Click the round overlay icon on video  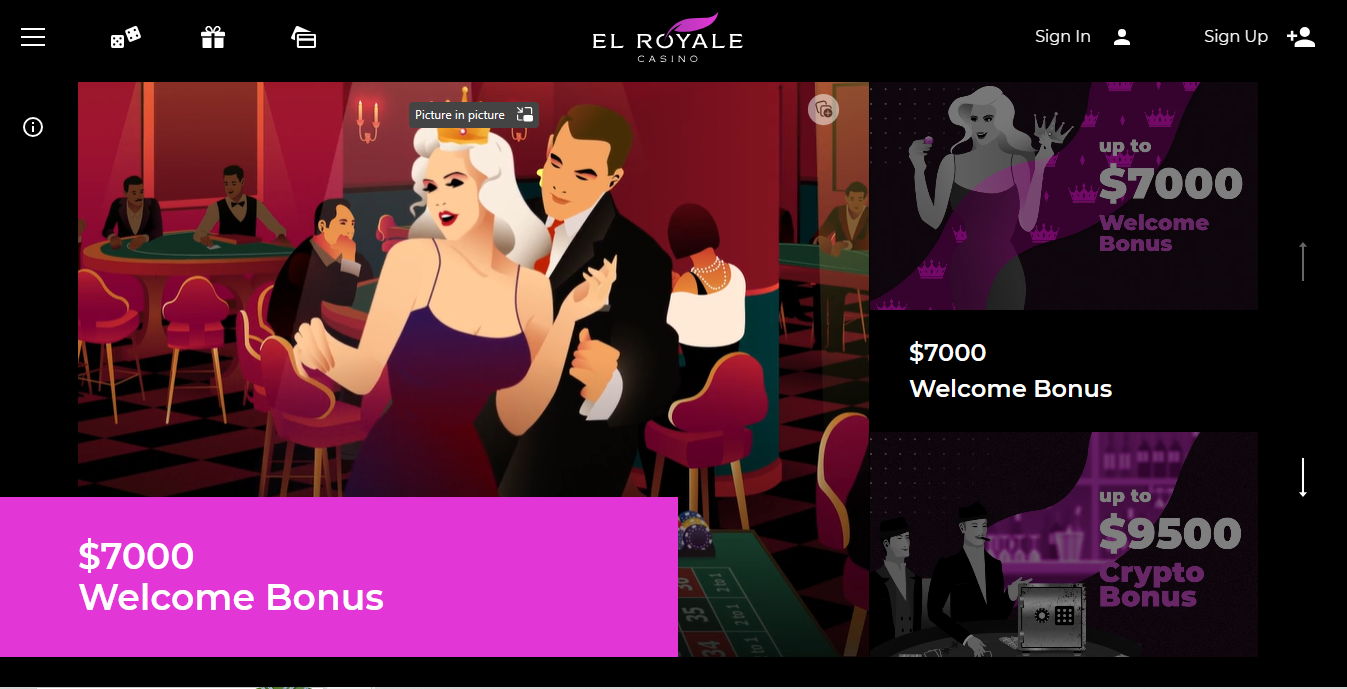coord(824,109)
